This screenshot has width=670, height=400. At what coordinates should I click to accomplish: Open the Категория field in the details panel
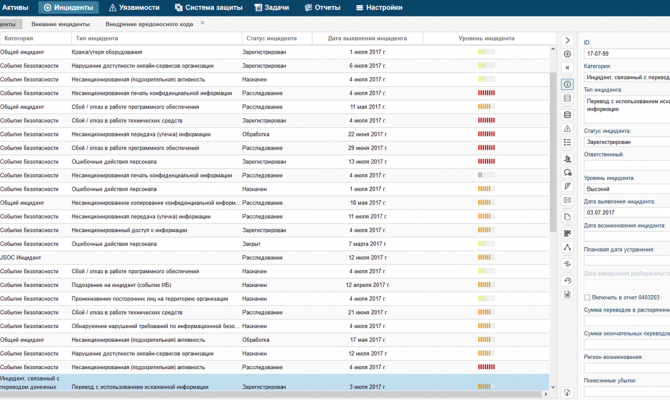click(x=627, y=77)
